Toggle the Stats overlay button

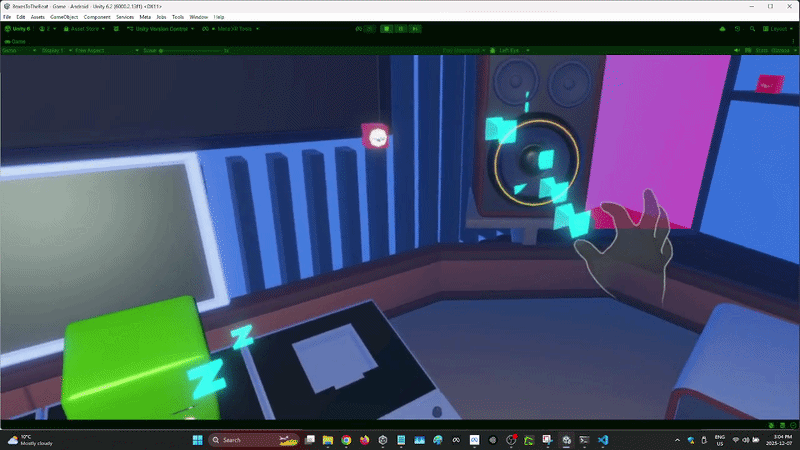760,50
